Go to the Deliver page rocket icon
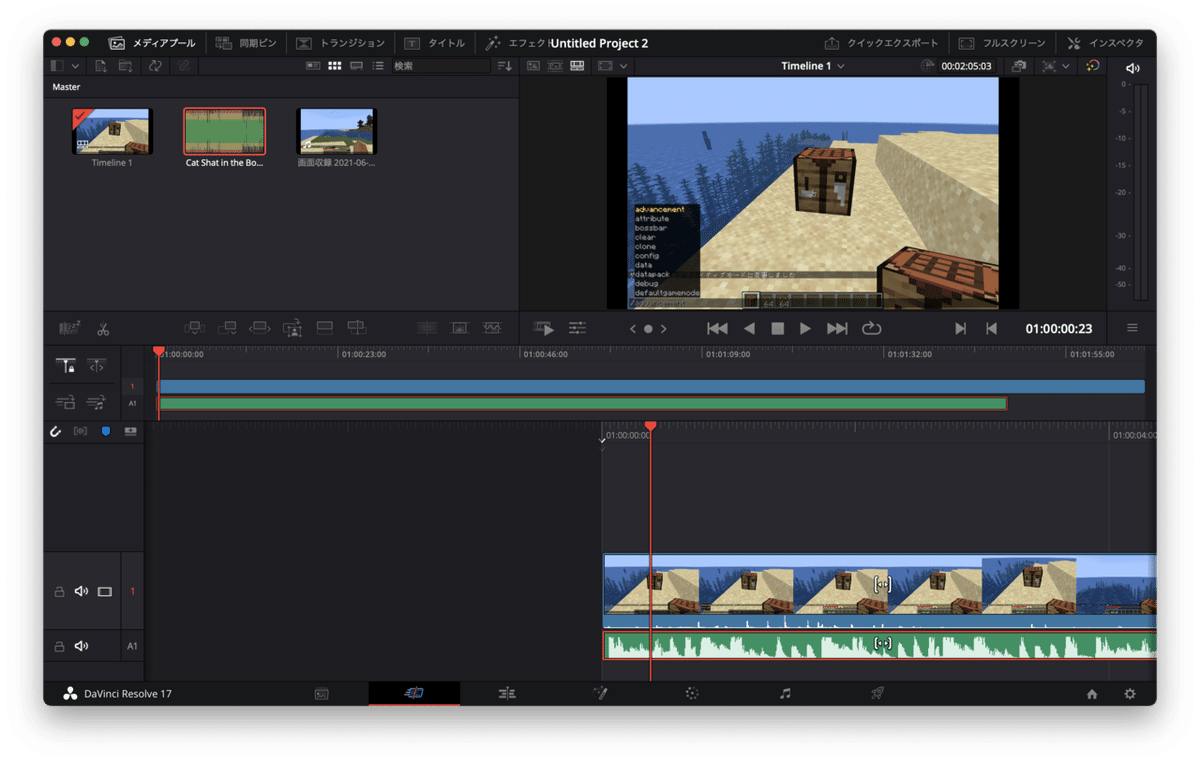 pyautogui.click(x=877, y=693)
